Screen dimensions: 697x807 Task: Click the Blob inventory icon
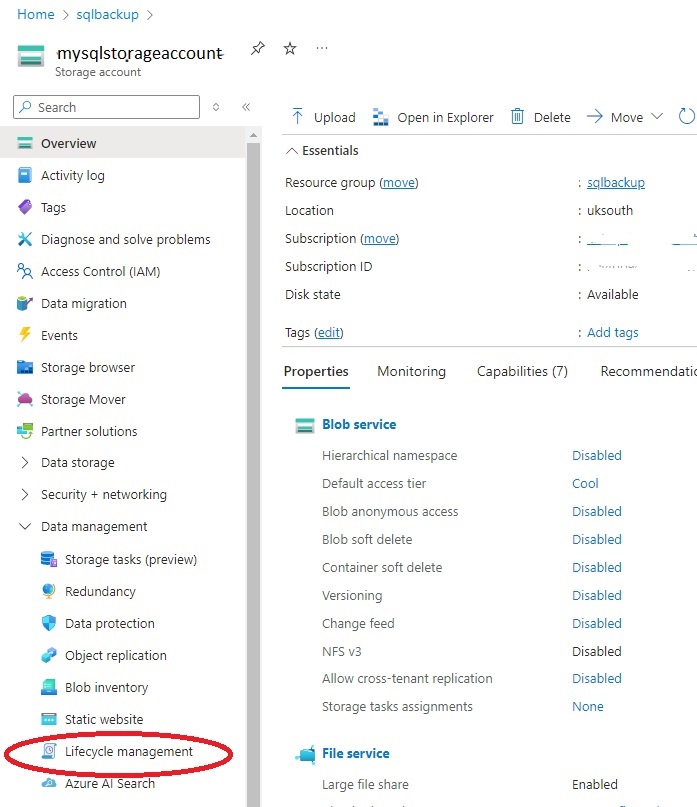(49, 687)
